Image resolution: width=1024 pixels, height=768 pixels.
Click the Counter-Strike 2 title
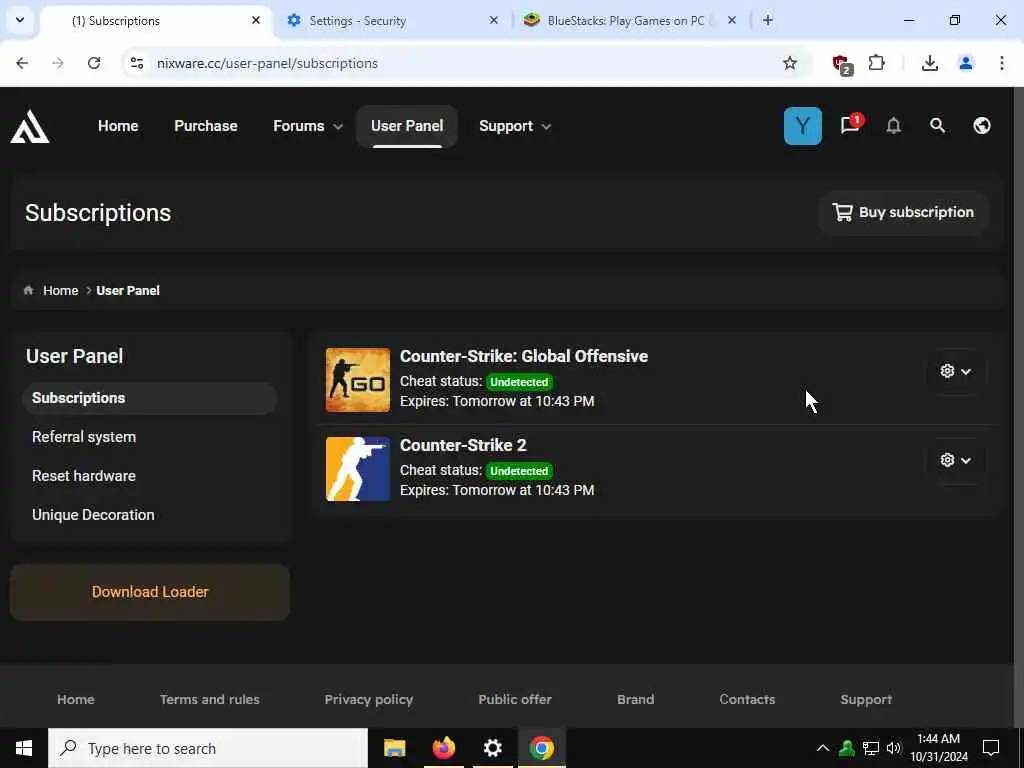463,445
